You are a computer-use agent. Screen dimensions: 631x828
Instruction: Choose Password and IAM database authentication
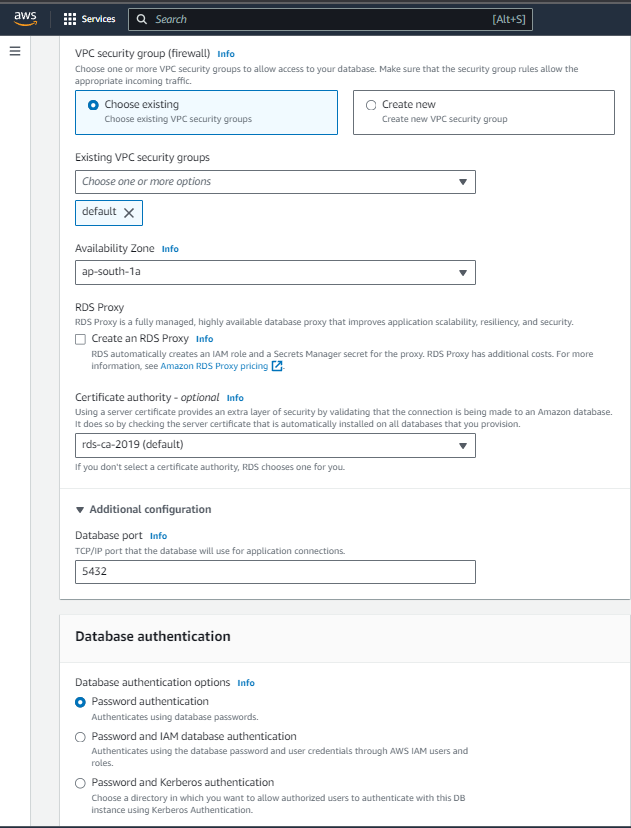coord(81,738)
